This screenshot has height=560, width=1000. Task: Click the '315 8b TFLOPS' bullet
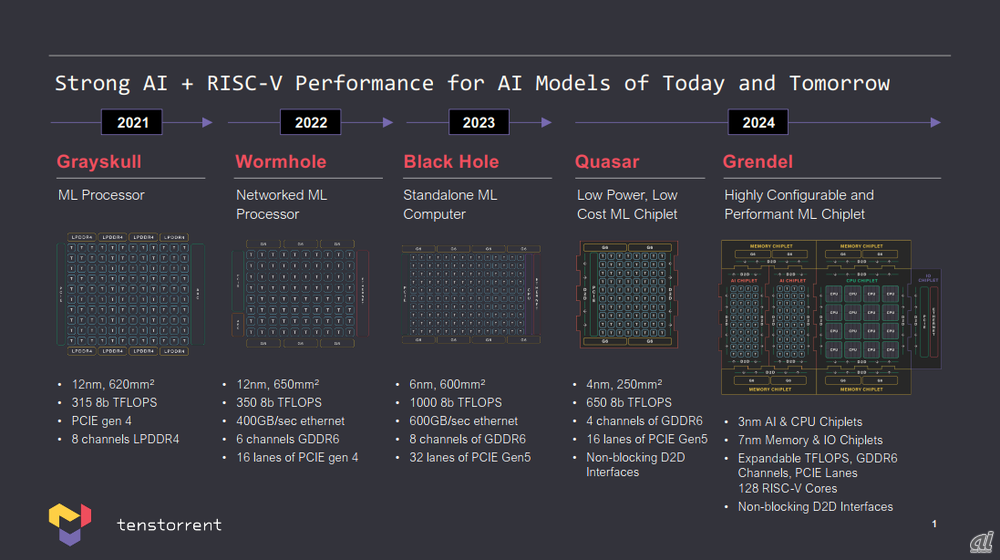(x=114, y=402)
